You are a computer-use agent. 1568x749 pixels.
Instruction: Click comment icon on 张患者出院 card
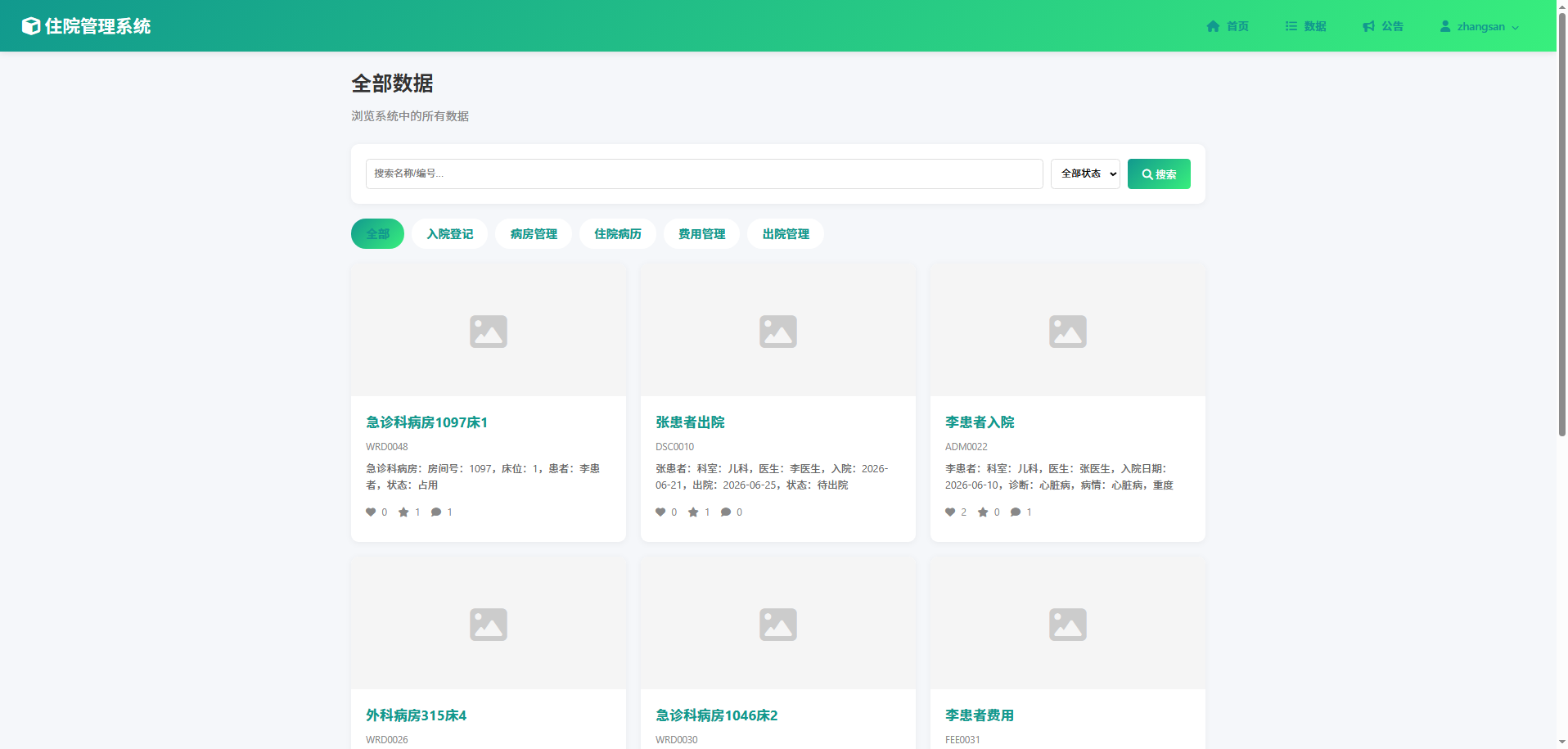point(726,512)
